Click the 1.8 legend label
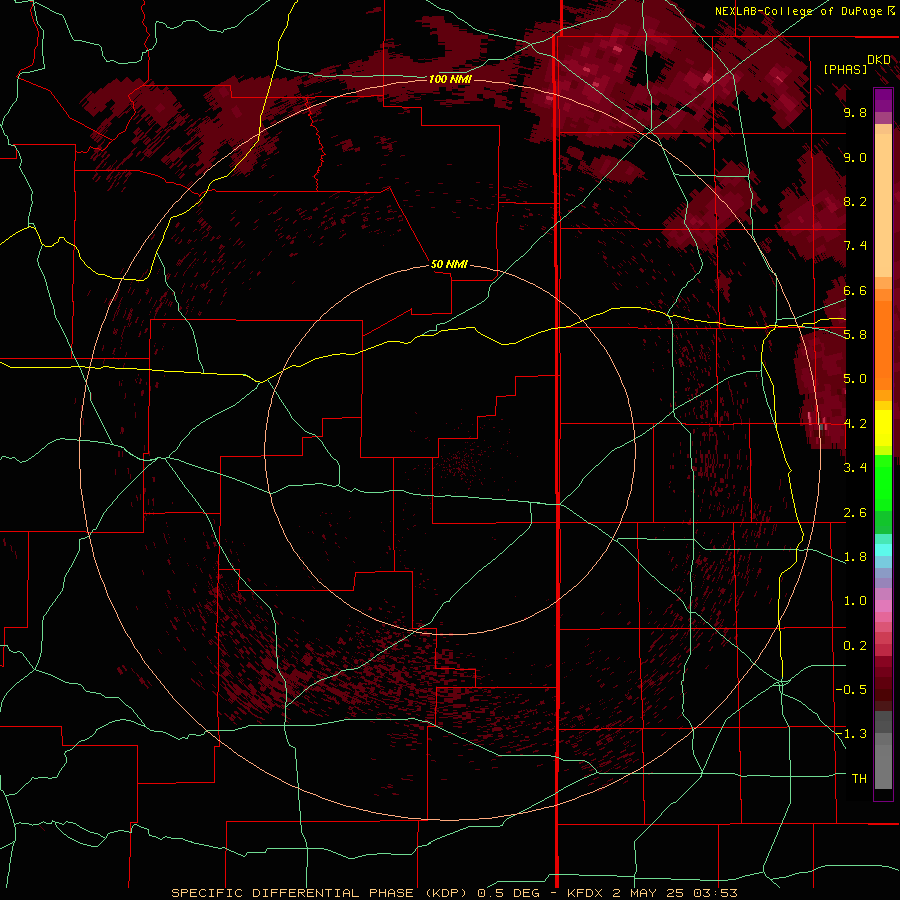 [x=855, y=557]
